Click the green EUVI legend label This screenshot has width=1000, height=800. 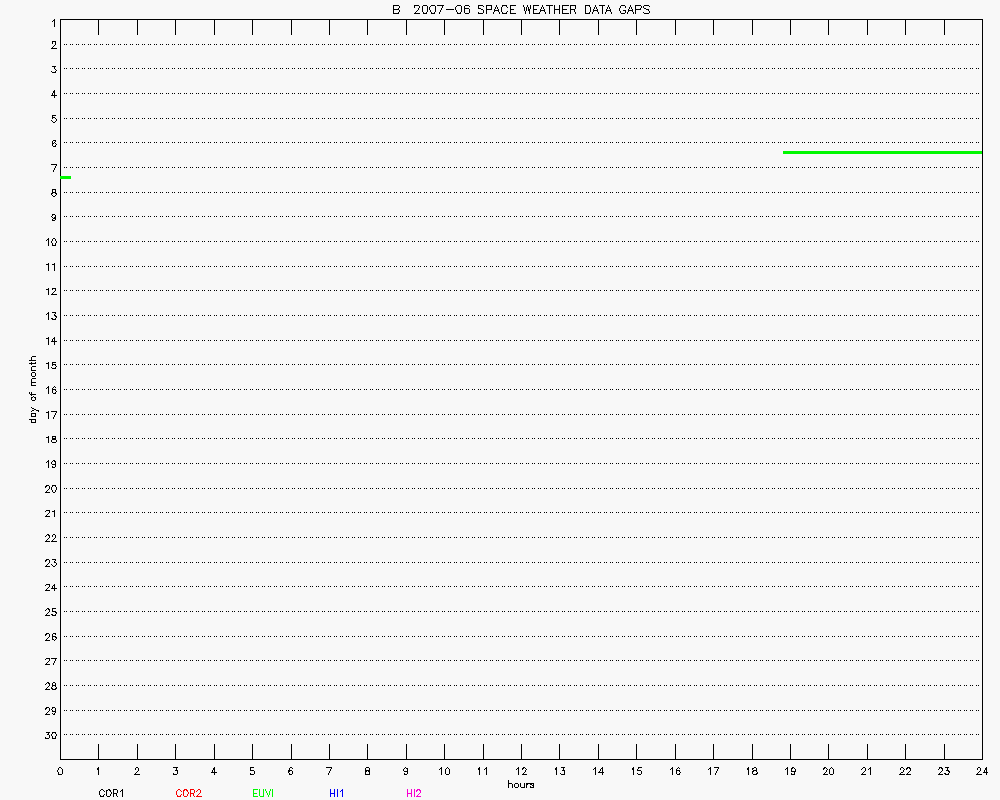(x=264, y=793)
